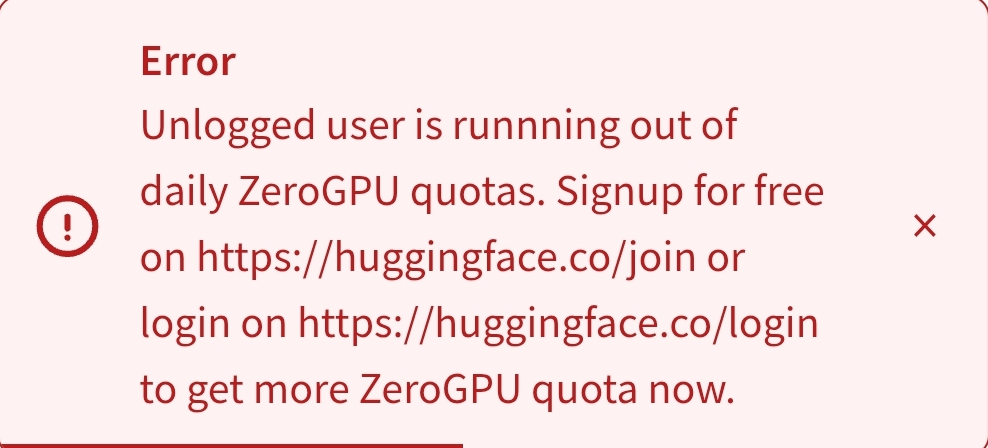
Task: Click the word "or" after the join URL
Action: [725, 258]
